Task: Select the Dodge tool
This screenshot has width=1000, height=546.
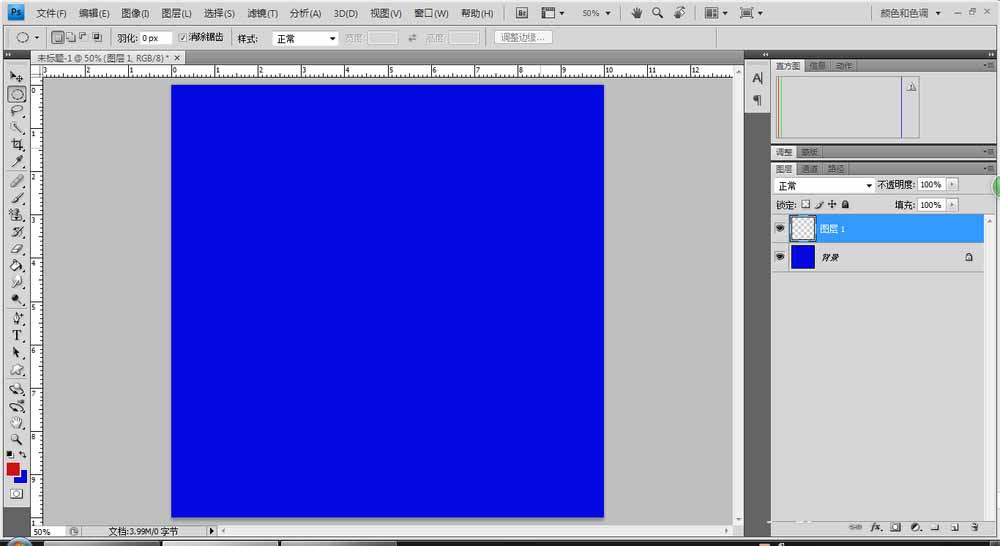Action: pyautogui.click(x=17, y=299)
